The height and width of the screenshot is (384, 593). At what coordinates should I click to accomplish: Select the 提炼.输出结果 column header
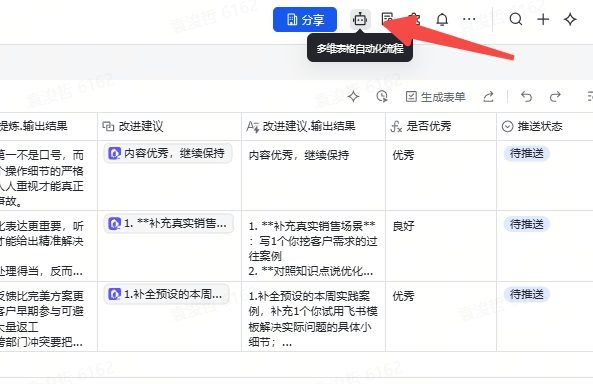48,126
